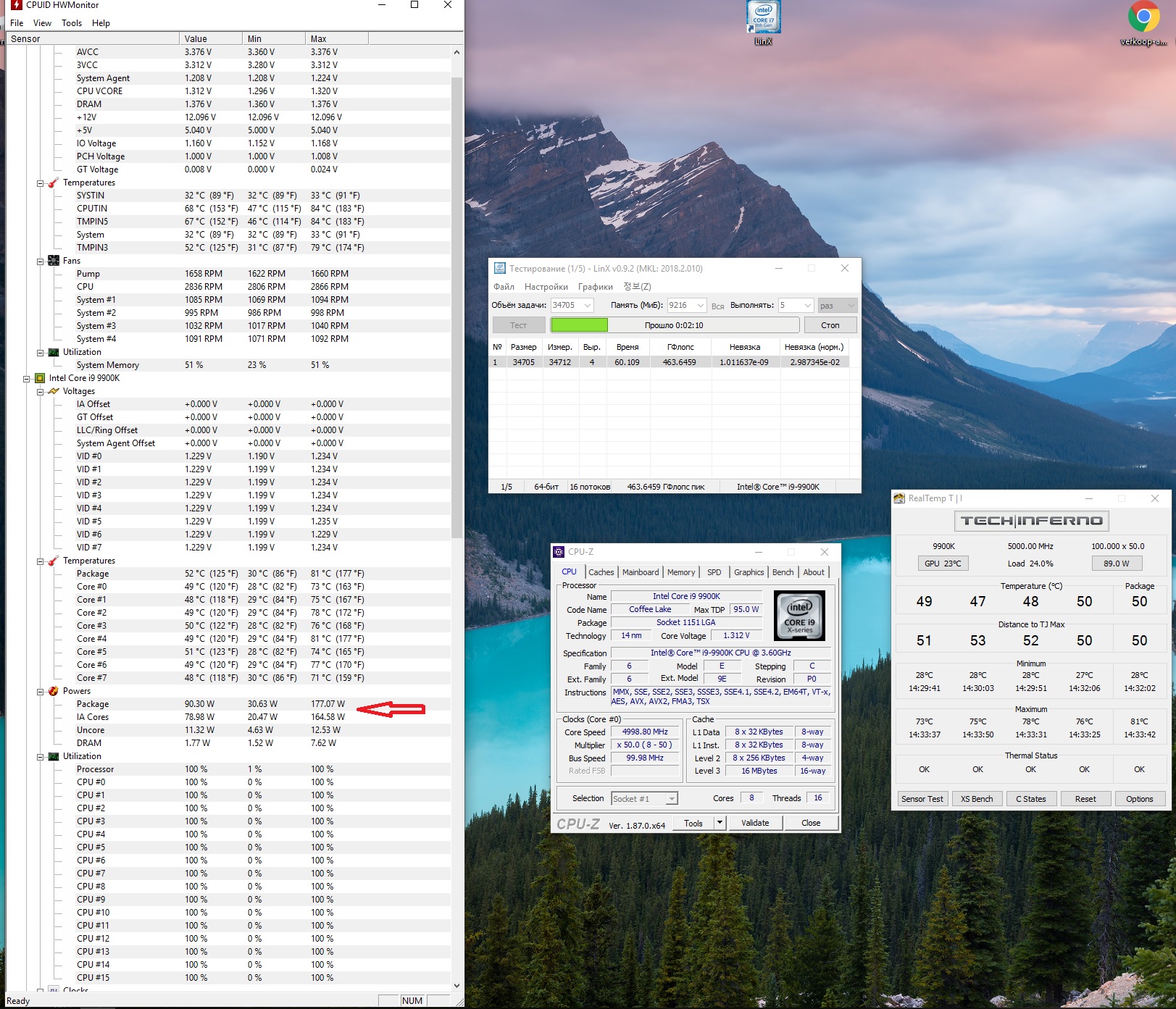Collapse the Powers tree node
This screenshot has height=1009, width=1176.
(x=41, y=691)
